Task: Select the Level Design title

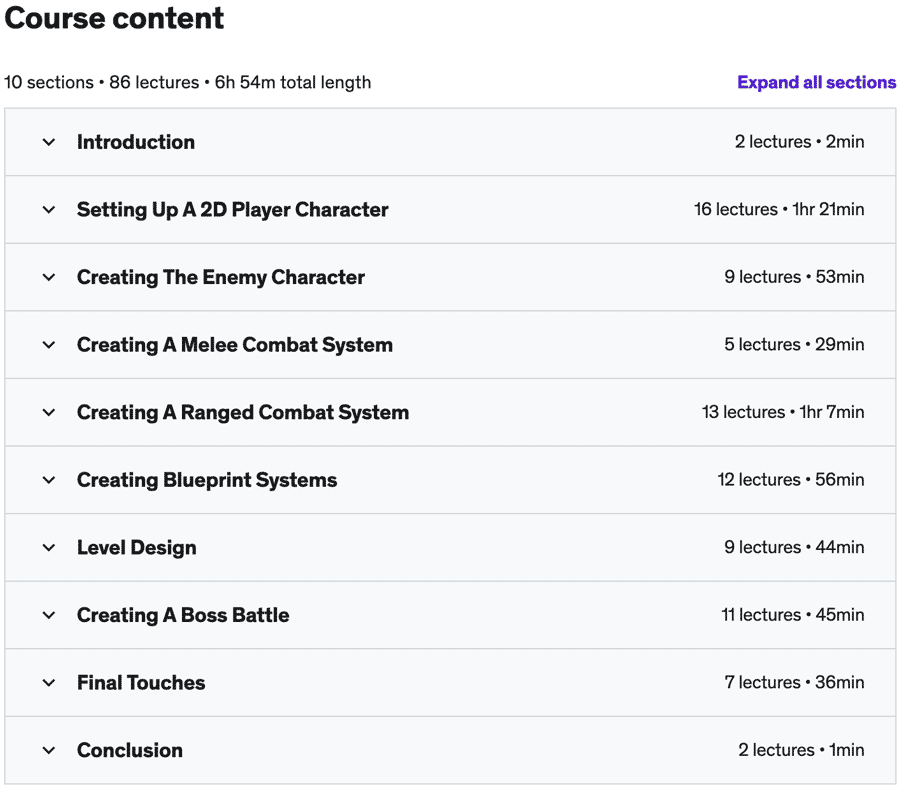Action: coord(137,548)
